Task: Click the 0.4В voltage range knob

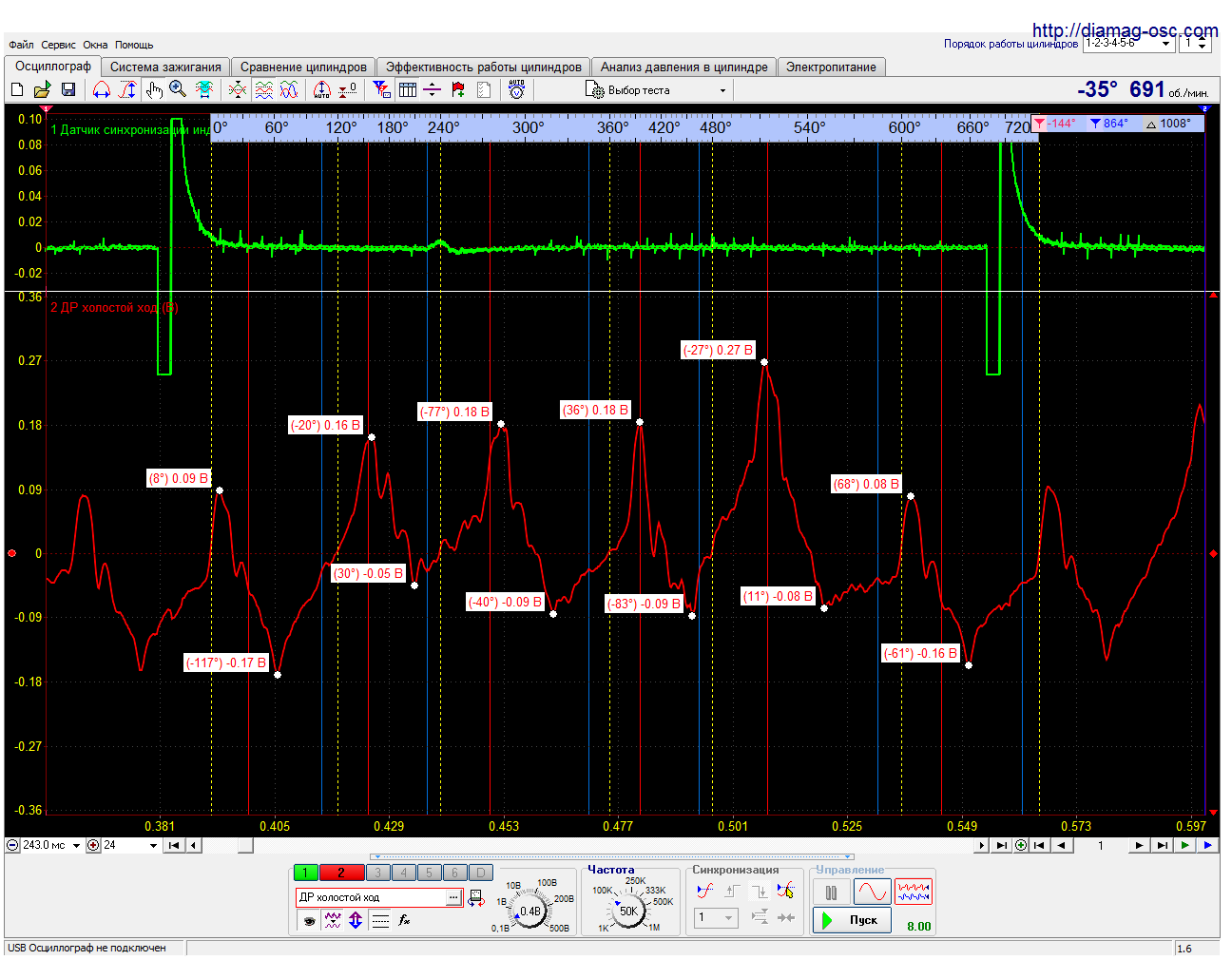Action: [x=529, y=911]
